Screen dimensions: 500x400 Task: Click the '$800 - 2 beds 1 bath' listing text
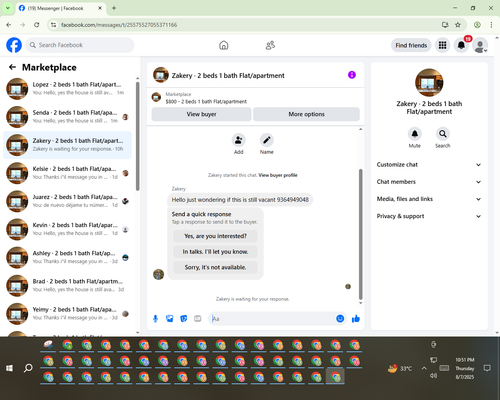pyautogui.click(x=206, y=101)
